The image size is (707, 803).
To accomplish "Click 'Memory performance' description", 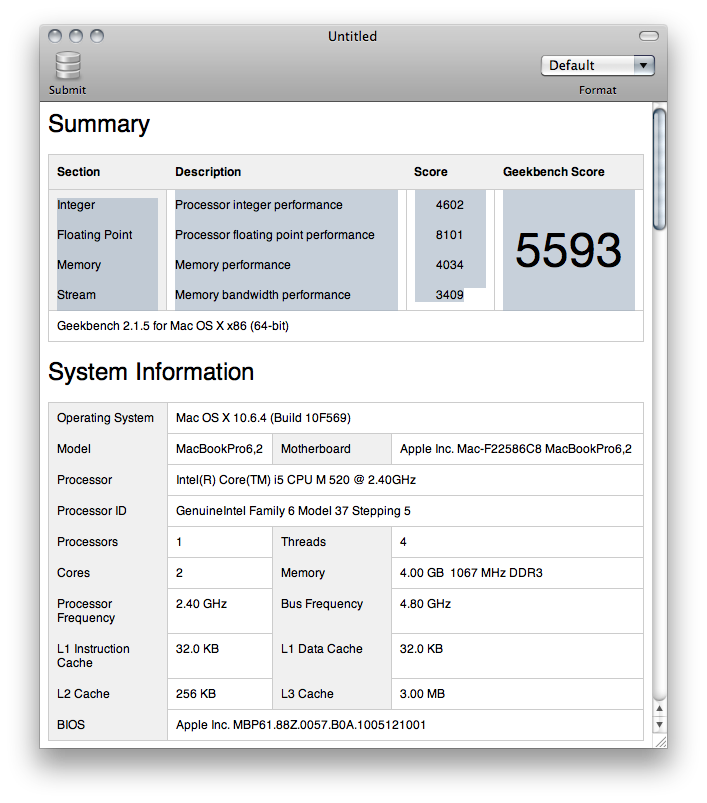I will [x=232, y=265].
